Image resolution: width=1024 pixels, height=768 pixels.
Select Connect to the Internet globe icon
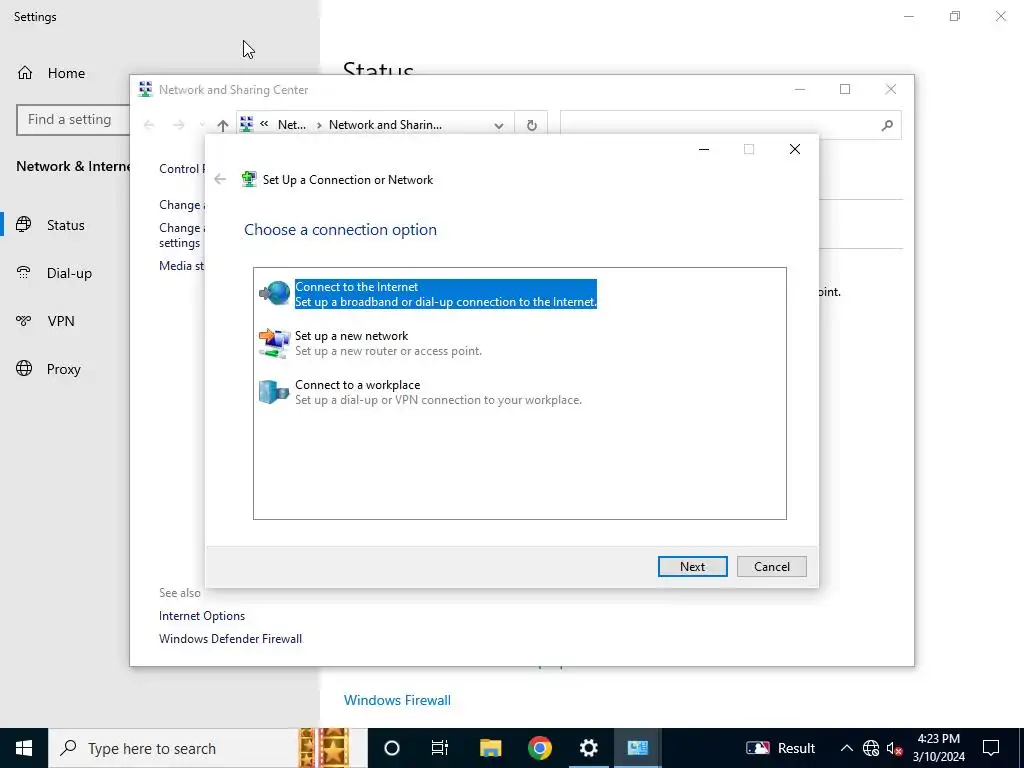point(275,293)
